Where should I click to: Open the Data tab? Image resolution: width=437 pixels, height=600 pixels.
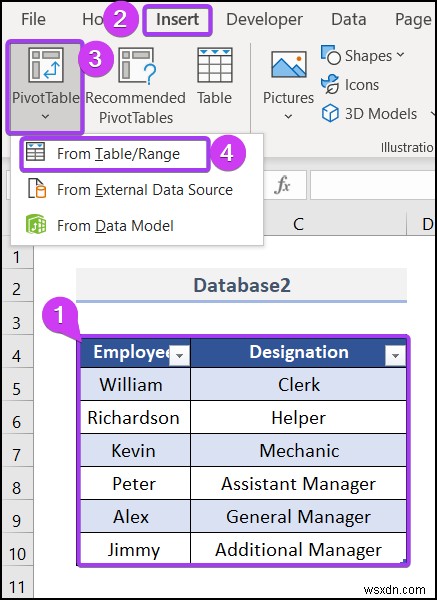(x=349, y=20)
